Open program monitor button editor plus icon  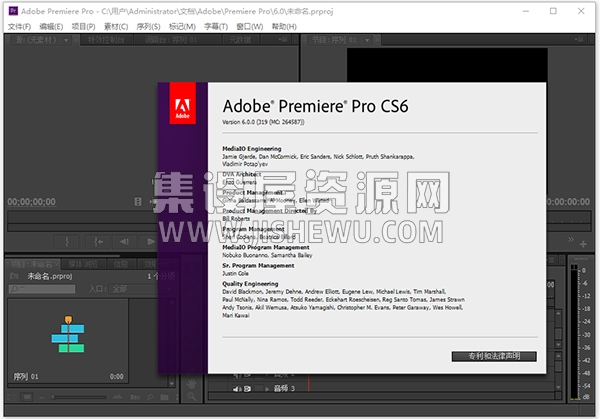click(583, 244)
